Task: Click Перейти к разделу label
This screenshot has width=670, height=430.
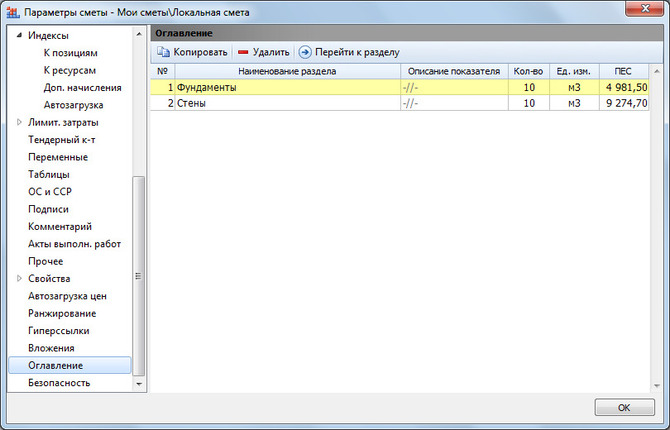Action: pyautogui.click(x=357, y=52)
